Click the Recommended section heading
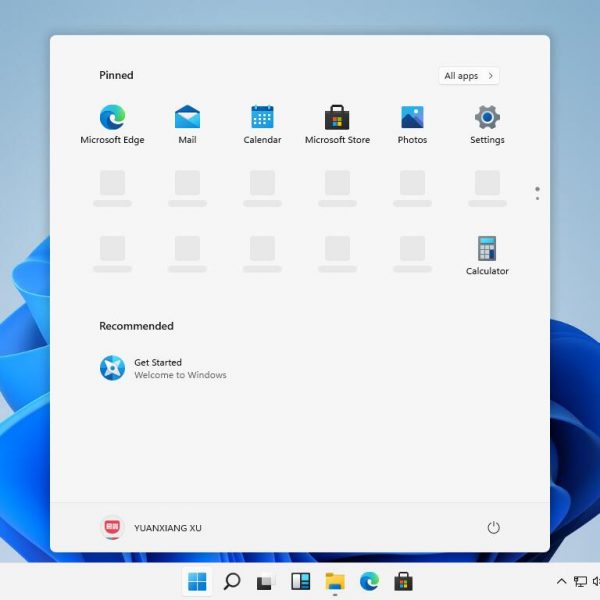 point(136,326)
